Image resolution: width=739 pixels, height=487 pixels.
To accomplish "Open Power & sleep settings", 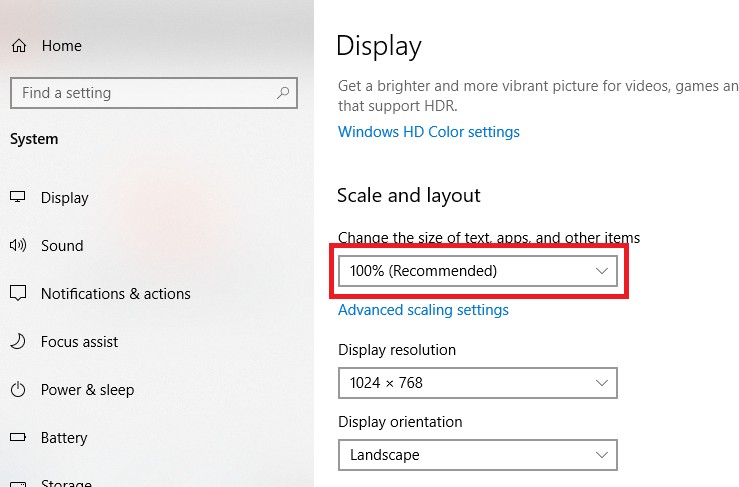I will coord(88,390).
